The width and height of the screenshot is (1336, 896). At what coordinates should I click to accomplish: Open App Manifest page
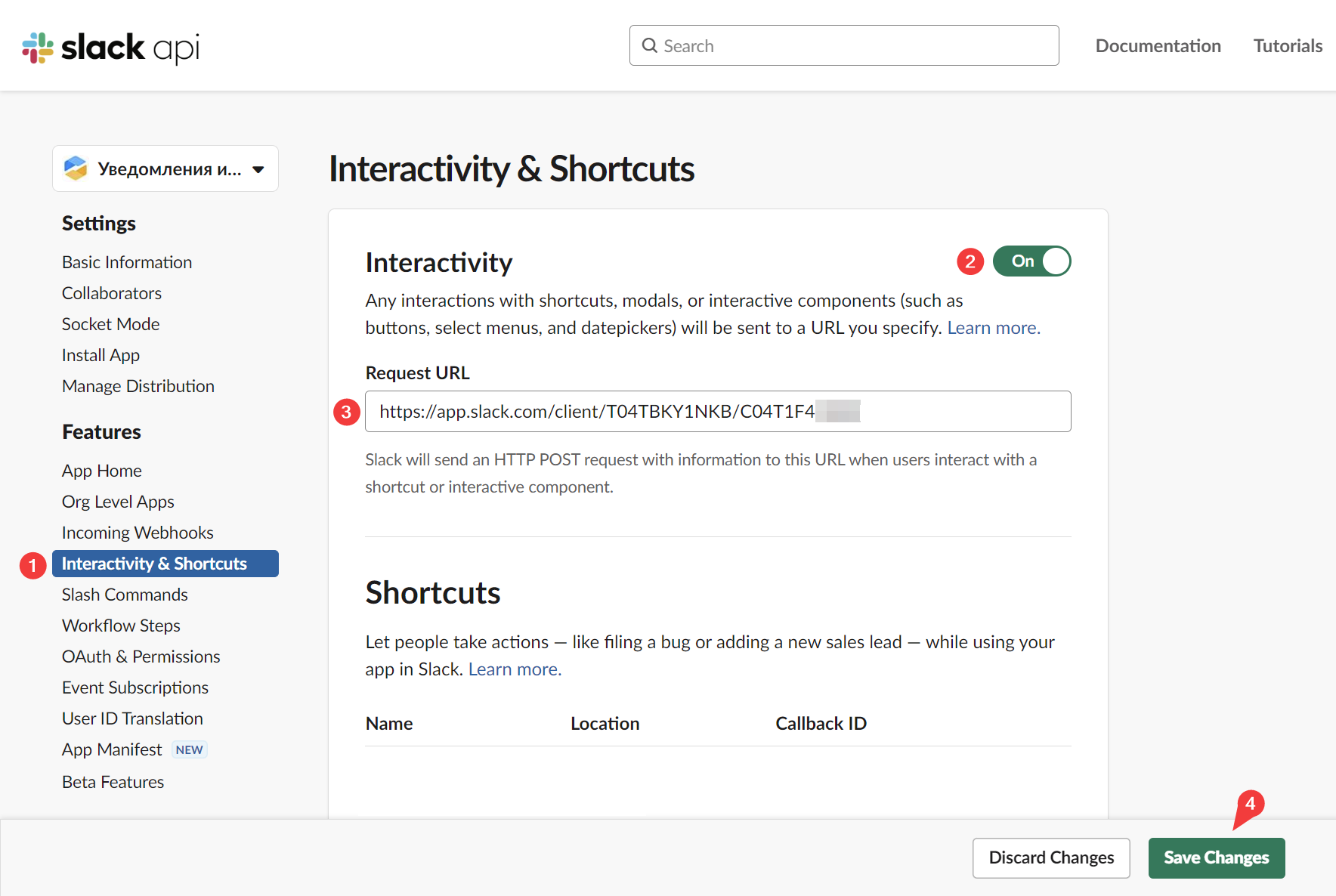(x=112, y=749)
